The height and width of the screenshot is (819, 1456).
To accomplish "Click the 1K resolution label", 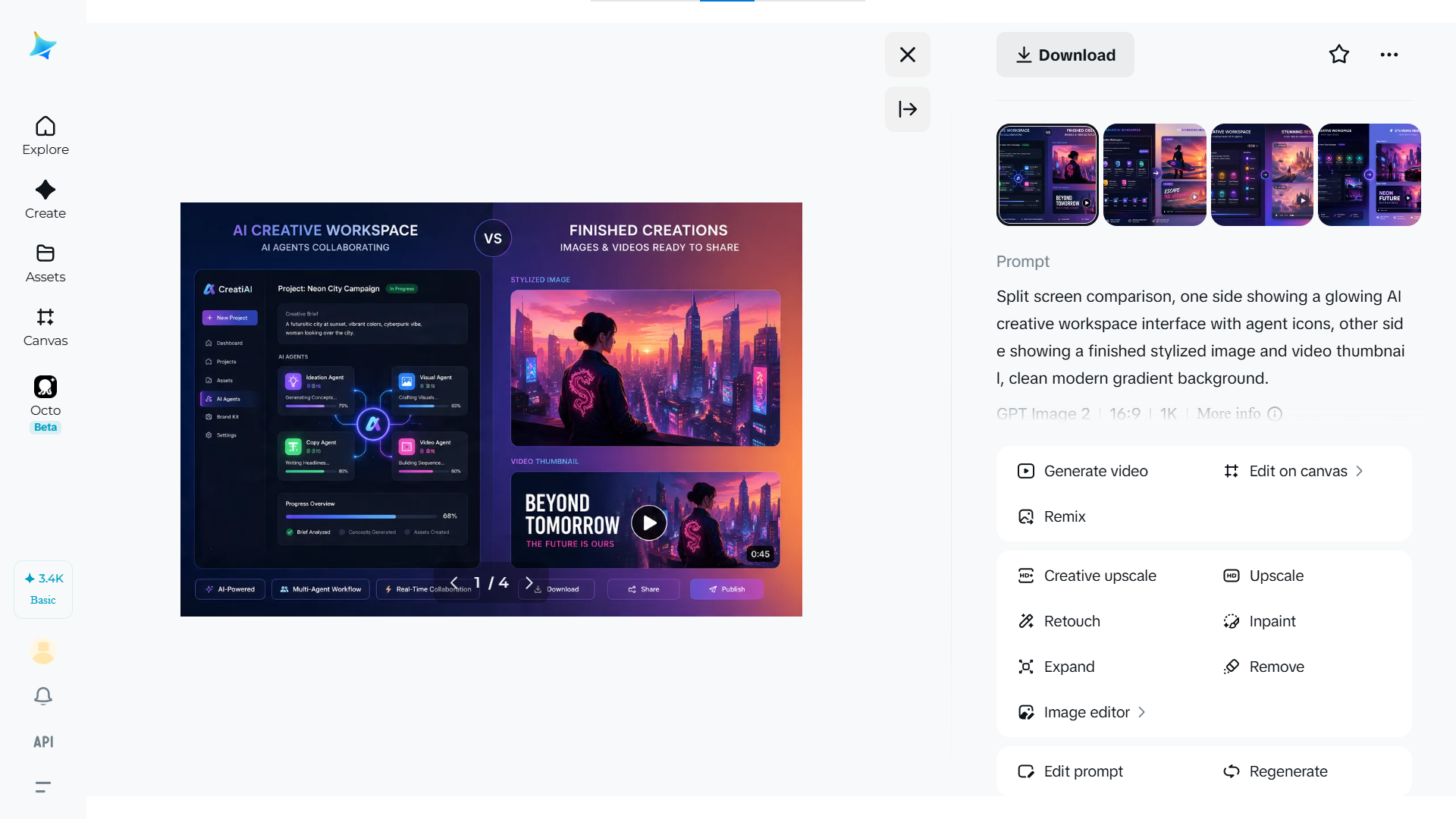I will [x=1169, y=413].
